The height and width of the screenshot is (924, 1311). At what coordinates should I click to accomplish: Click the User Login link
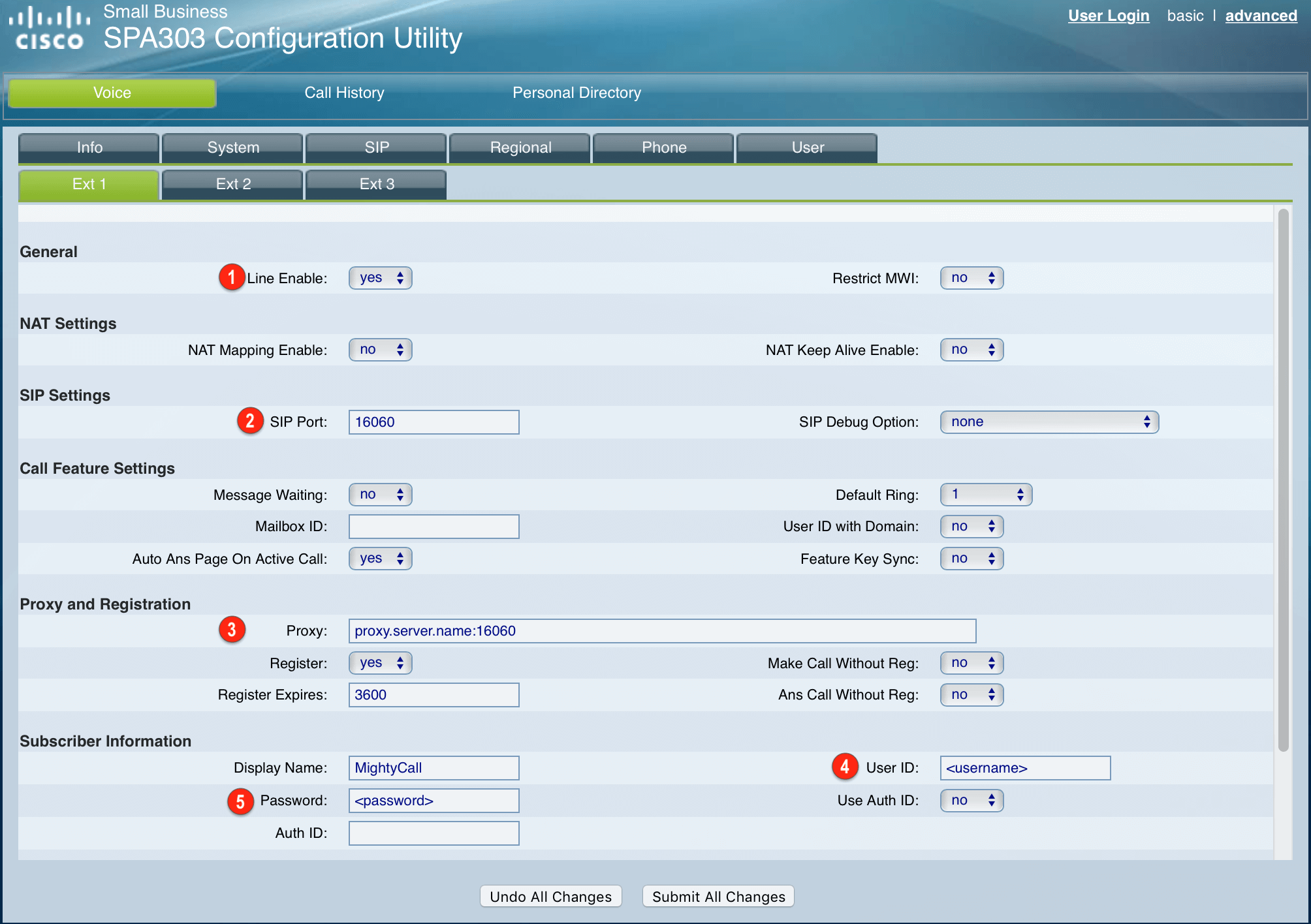[1108, 16]
